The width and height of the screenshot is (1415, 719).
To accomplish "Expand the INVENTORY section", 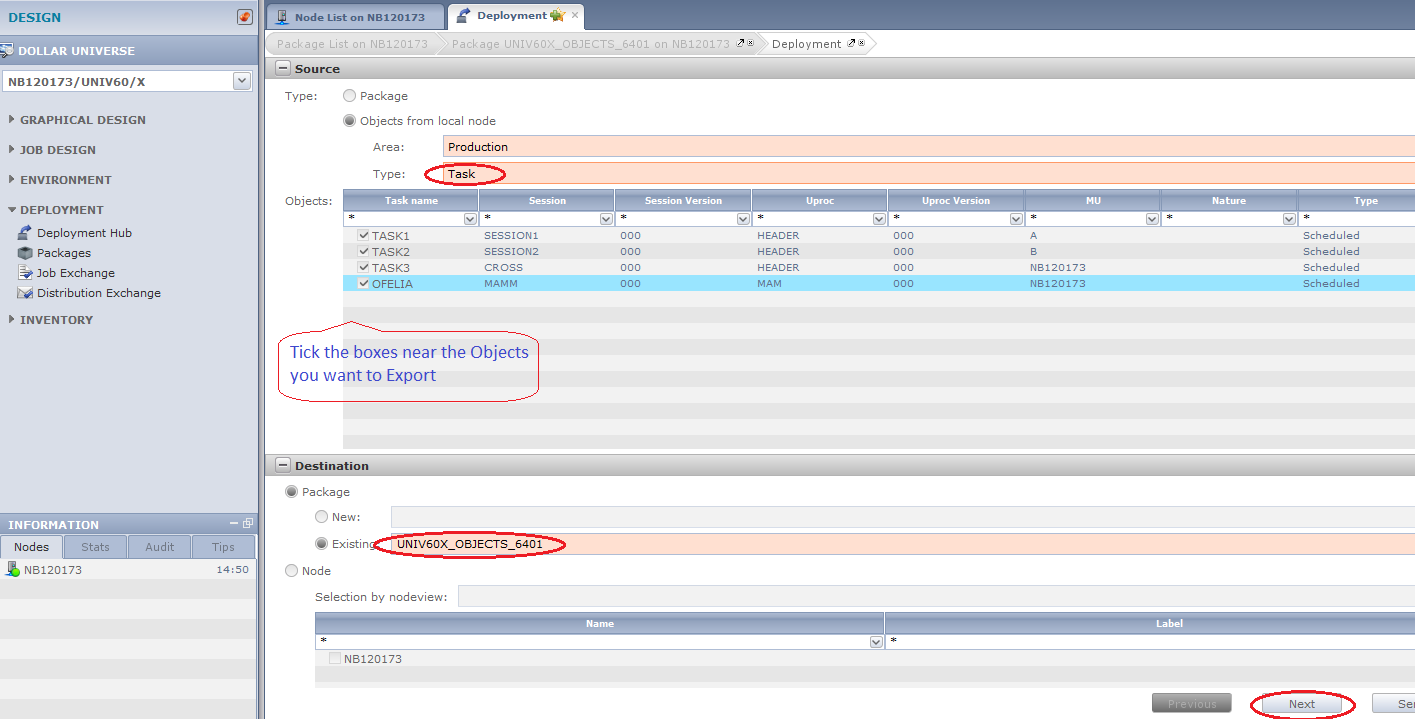I will point(11,320).
